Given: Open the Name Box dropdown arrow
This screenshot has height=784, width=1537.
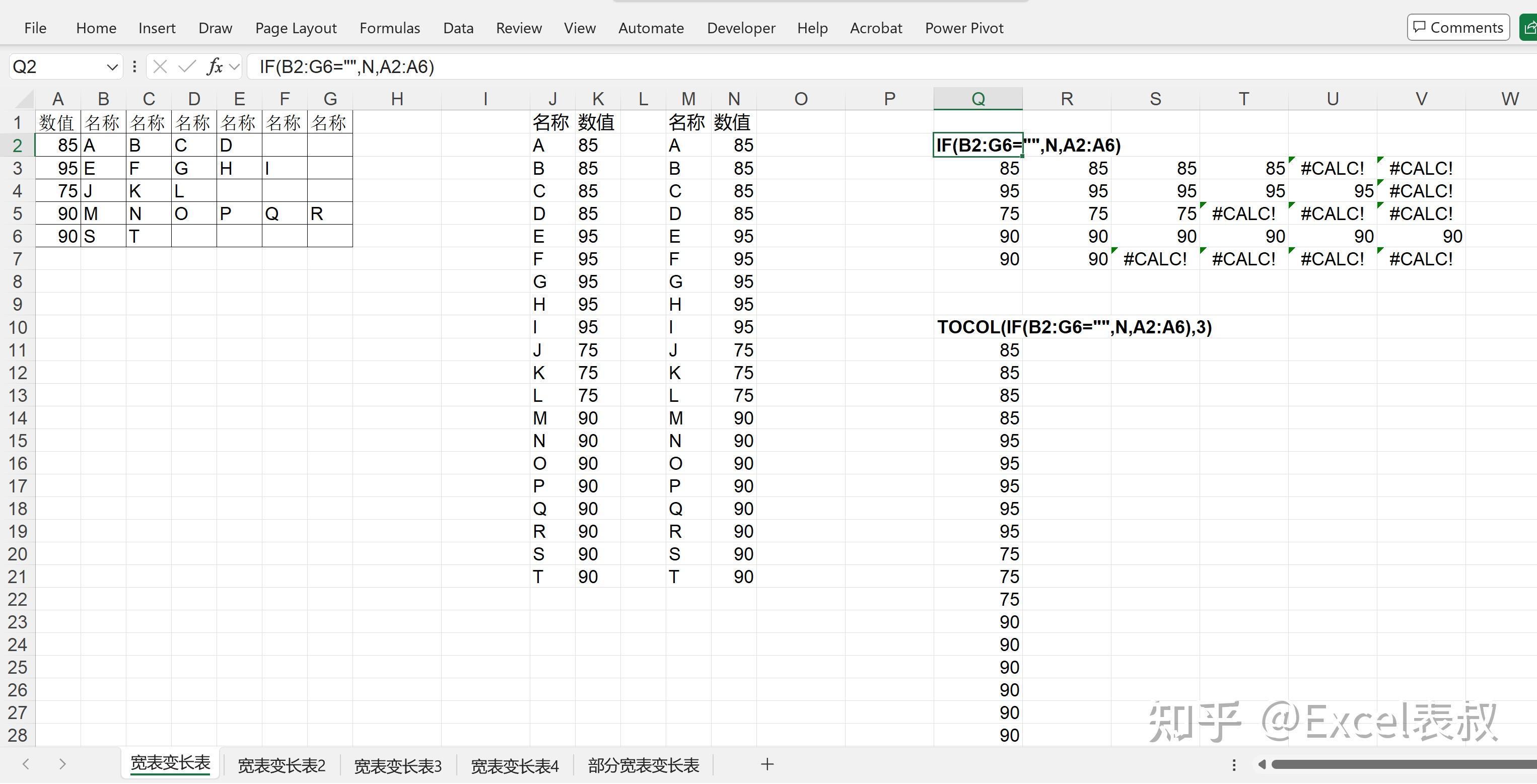Looking at the screenshot, I should click(112, 67).
